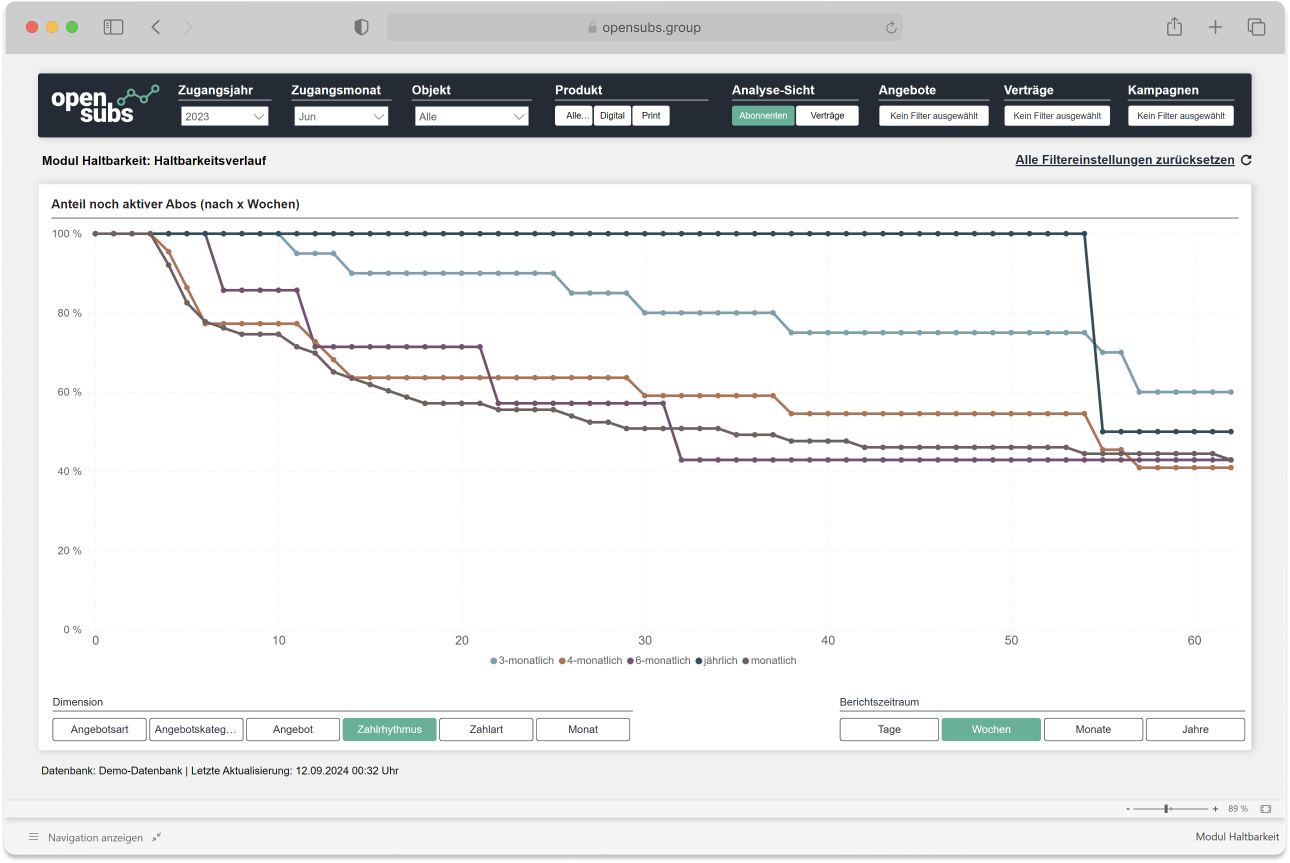Show the tab overview icon
The image size is (1290, 863).
coord(1256,27)
